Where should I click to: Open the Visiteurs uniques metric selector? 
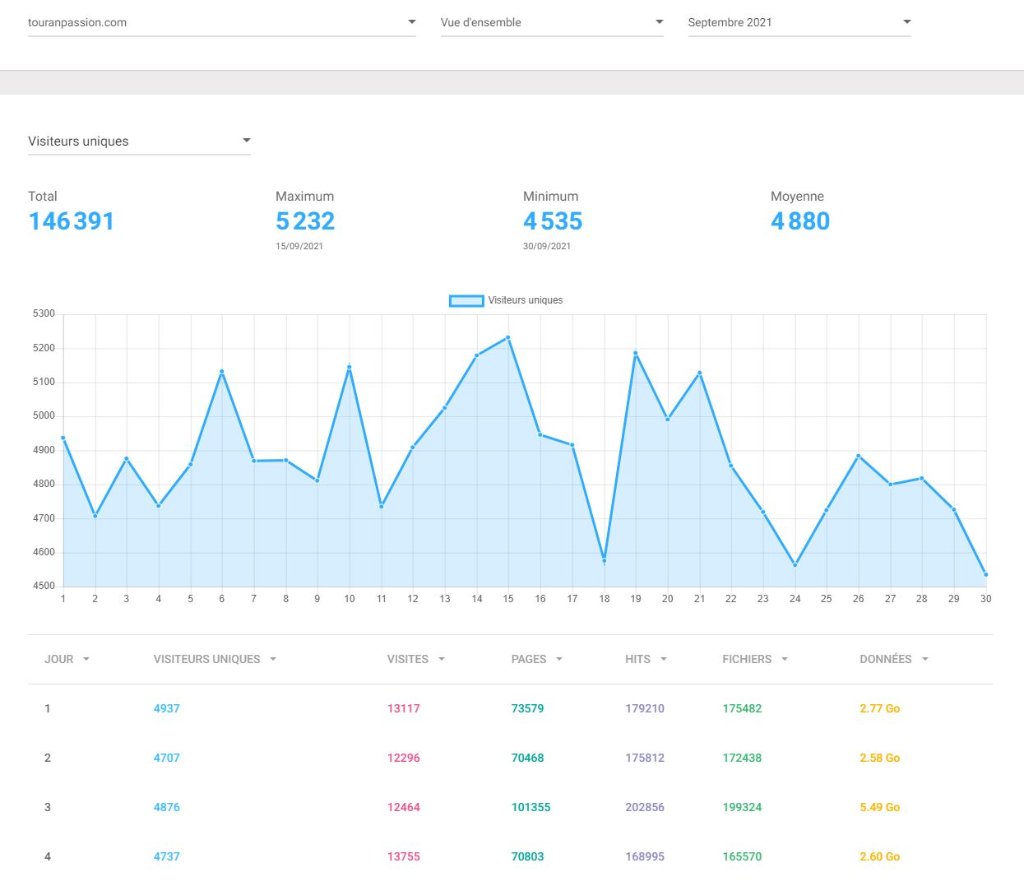point(139,141)
